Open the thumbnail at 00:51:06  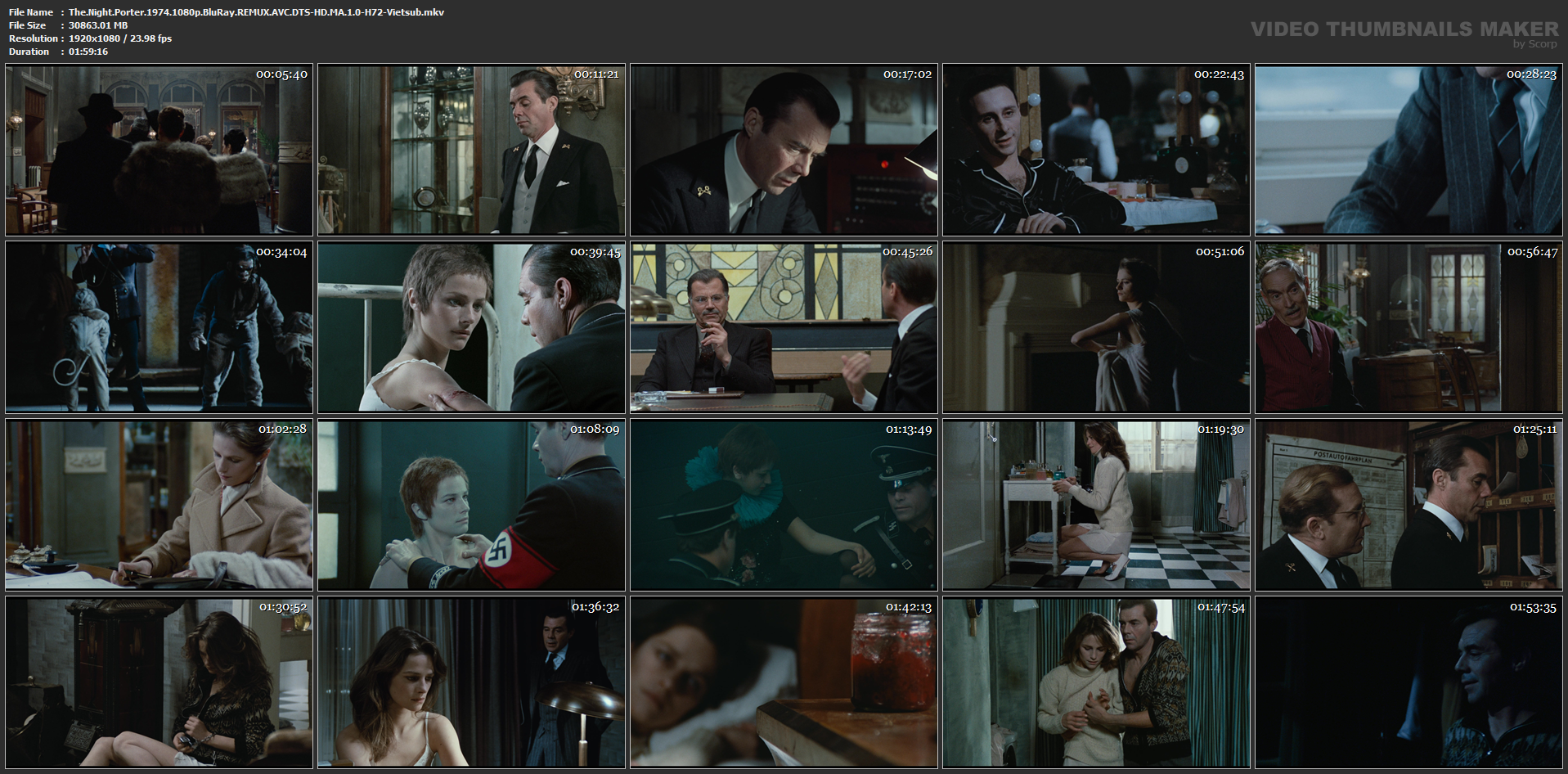(x=1096, y=328)
